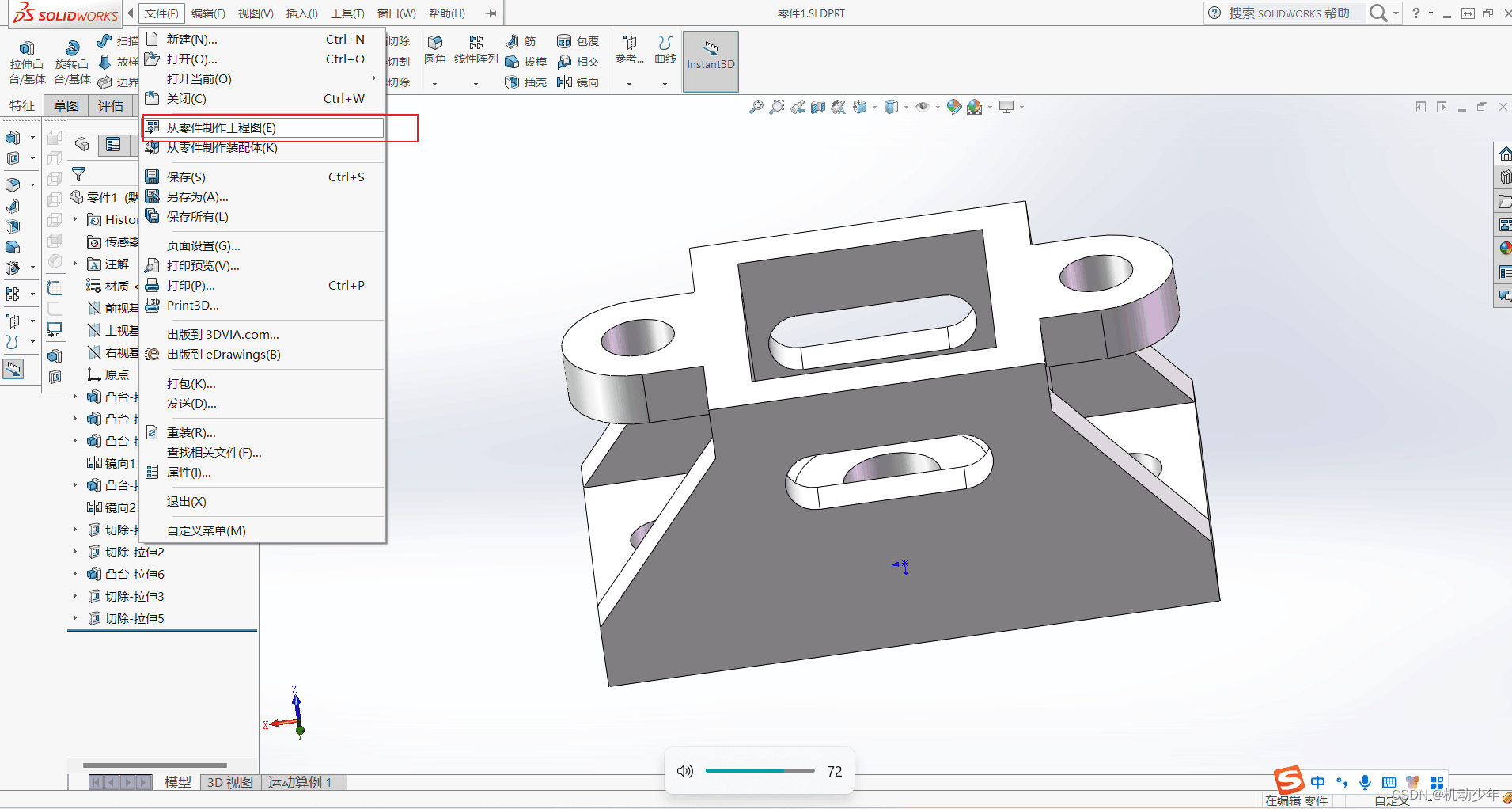Viewport: 1512px width, 809px height.
Task: Switch to the 特征 ribbon tab
Action: 22,105
